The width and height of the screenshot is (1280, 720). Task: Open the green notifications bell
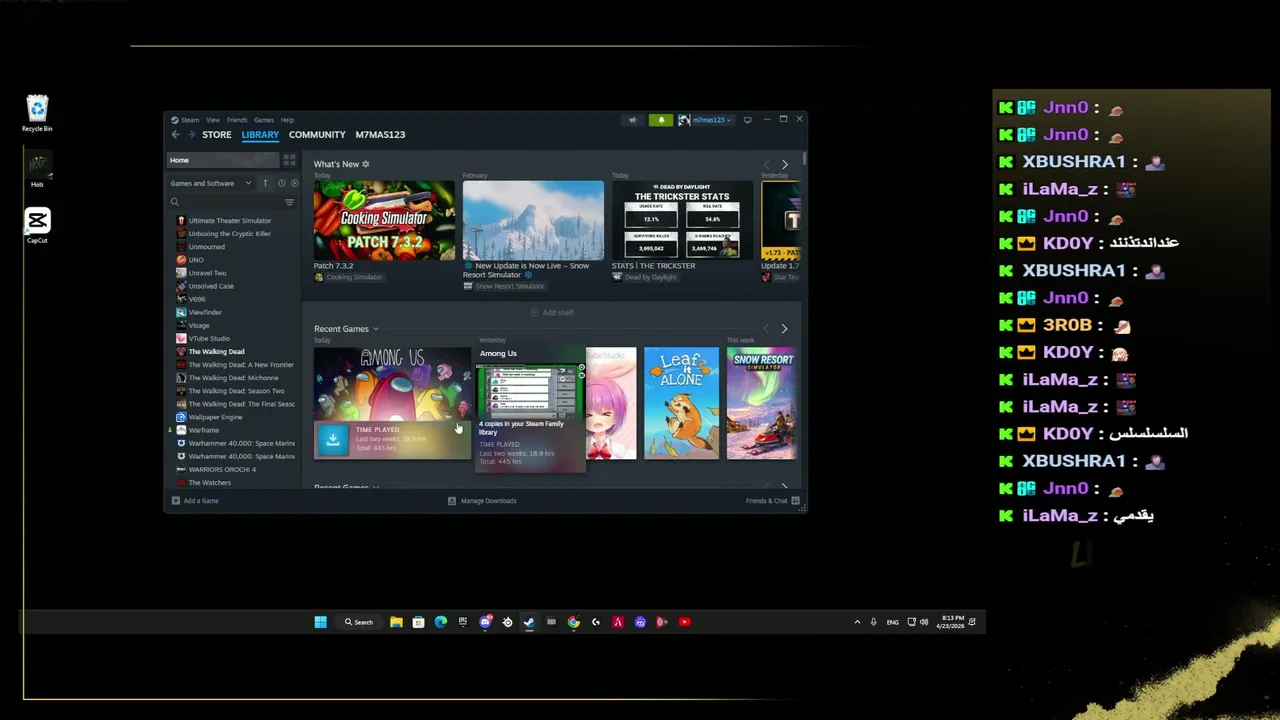pyautogui.click(x=661, y=120)
